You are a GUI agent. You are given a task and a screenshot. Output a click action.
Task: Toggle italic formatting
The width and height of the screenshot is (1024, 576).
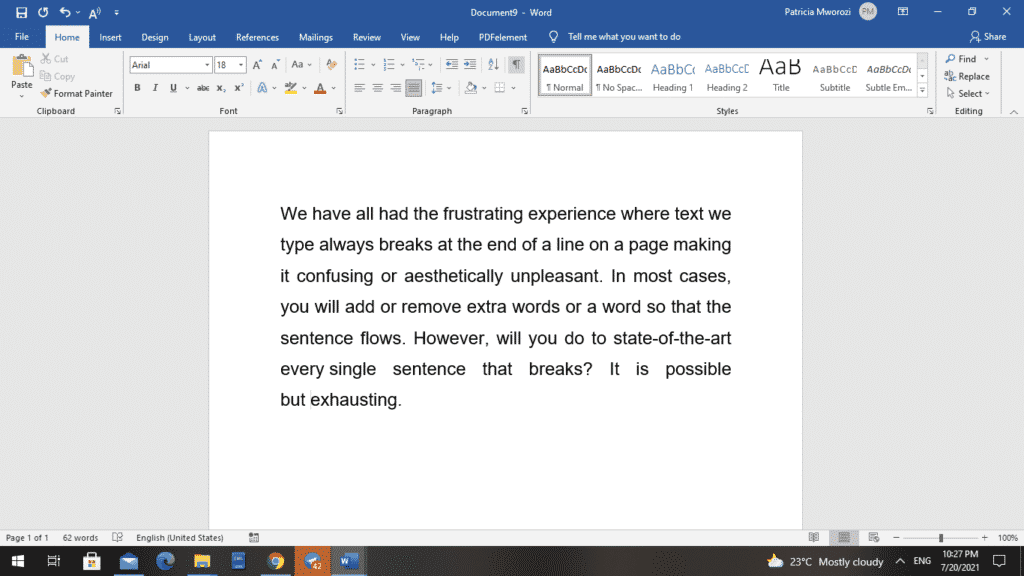pos(155,88)
